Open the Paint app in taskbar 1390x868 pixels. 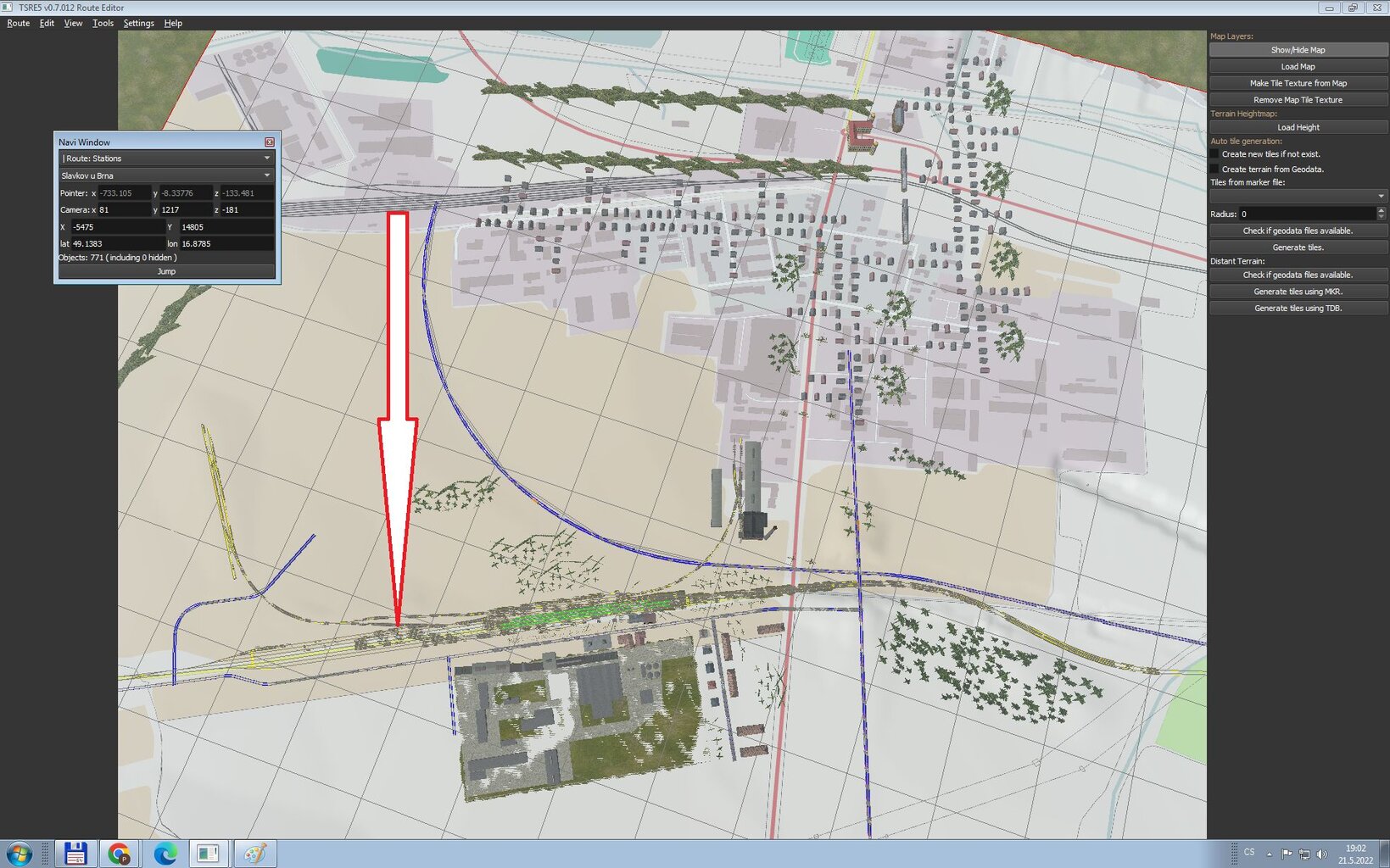coord(254,854)
